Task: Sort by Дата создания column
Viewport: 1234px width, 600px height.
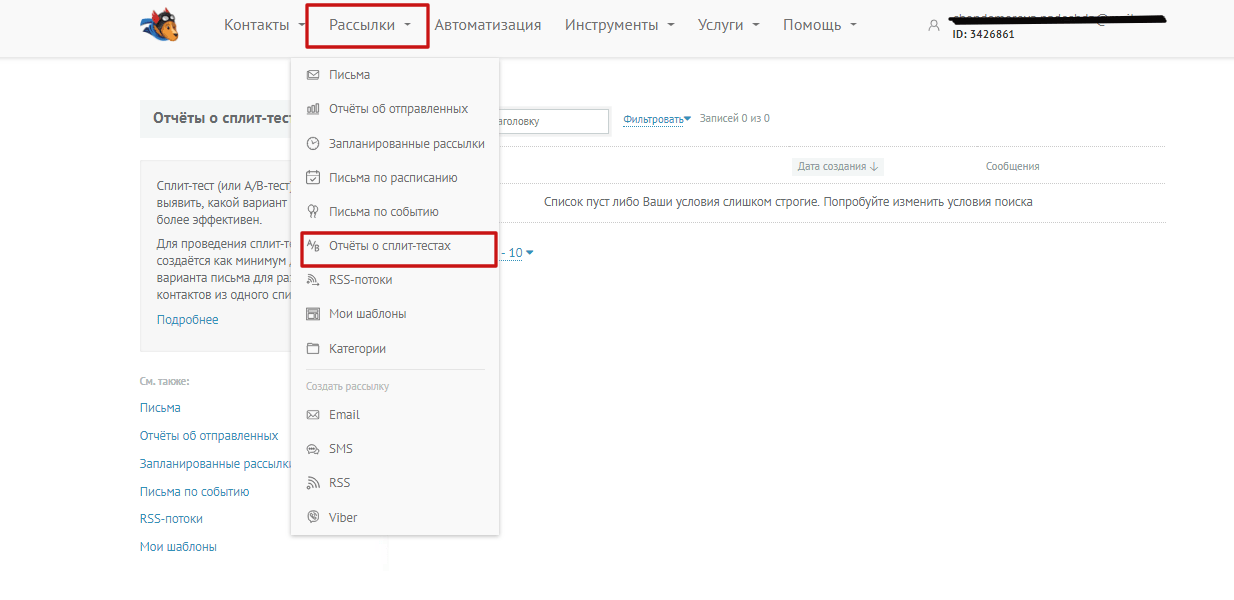Action: coord(838,167)
